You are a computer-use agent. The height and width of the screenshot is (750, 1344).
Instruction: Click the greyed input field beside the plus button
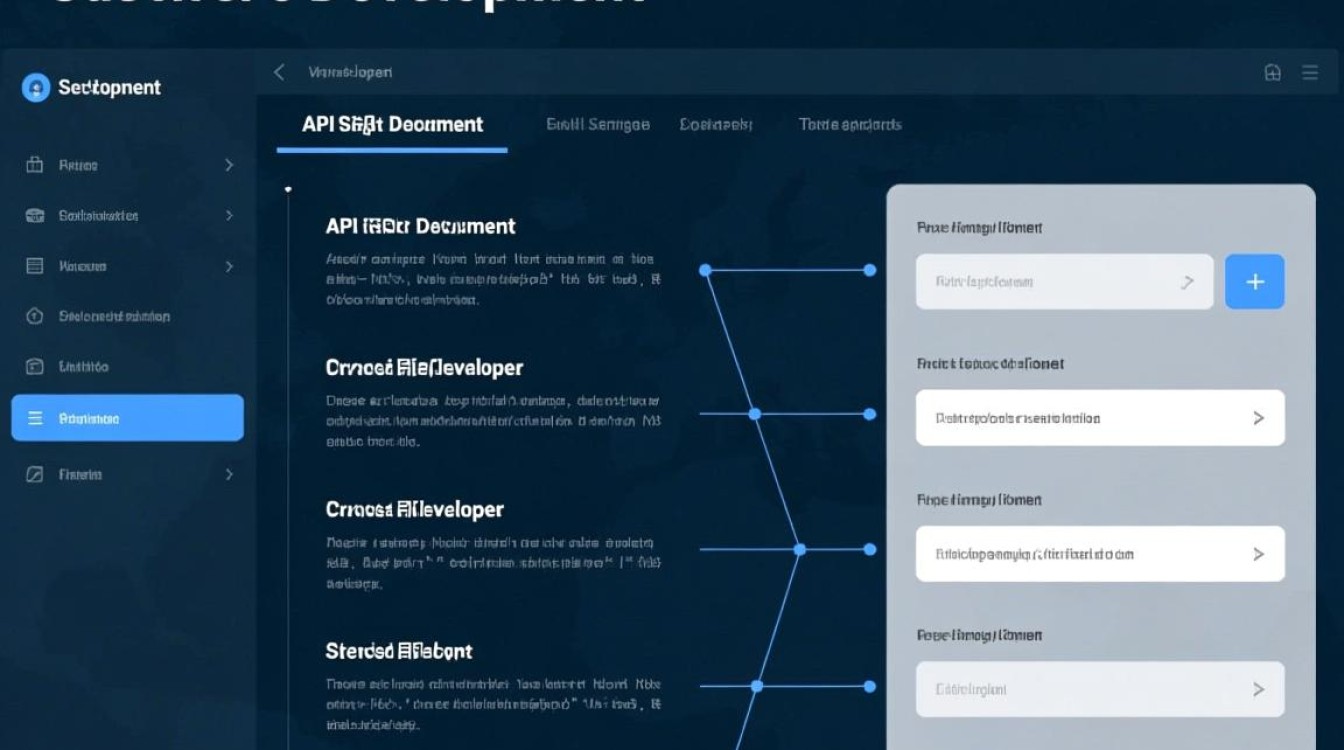tap(1064, 282)
